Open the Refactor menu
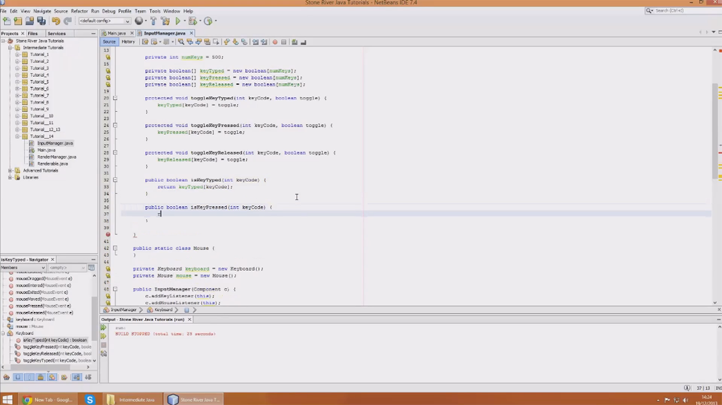Screen dimensions: 722x405 [x=79, y=11]
